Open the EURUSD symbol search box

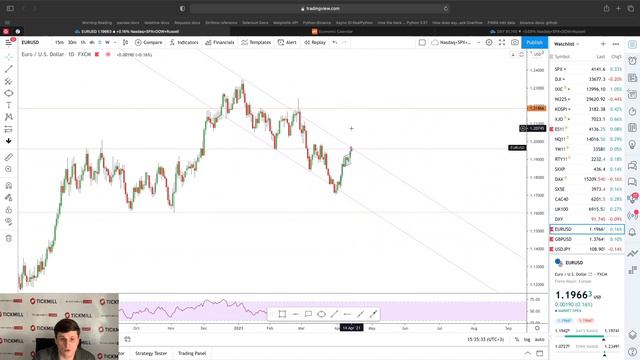coord(31,42)
